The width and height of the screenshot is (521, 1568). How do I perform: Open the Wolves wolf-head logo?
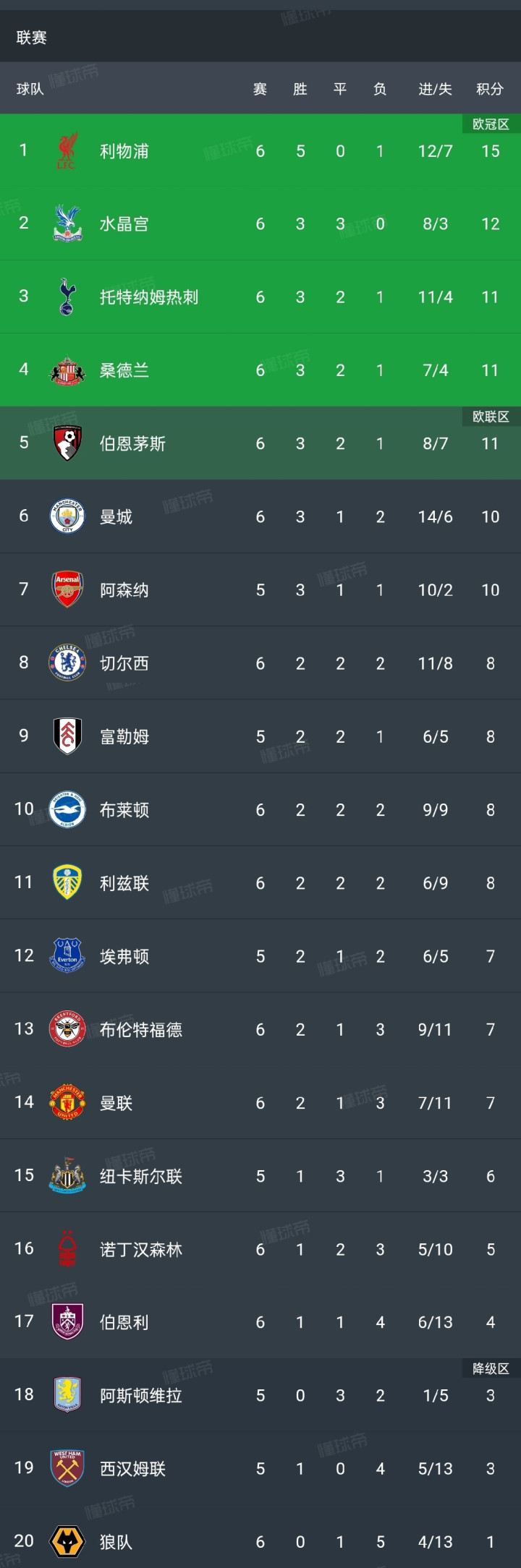click(x=67, y=1541)
